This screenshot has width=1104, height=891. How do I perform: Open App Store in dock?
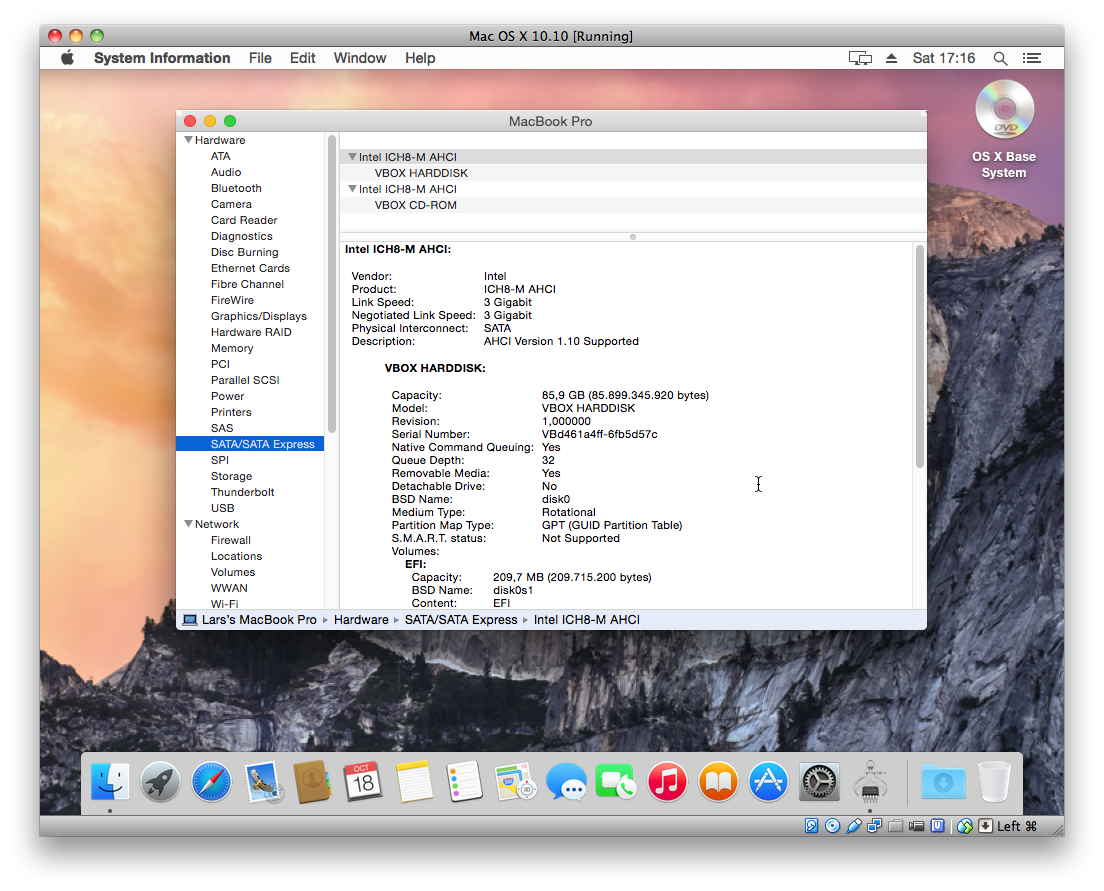[x=768, y=782]
